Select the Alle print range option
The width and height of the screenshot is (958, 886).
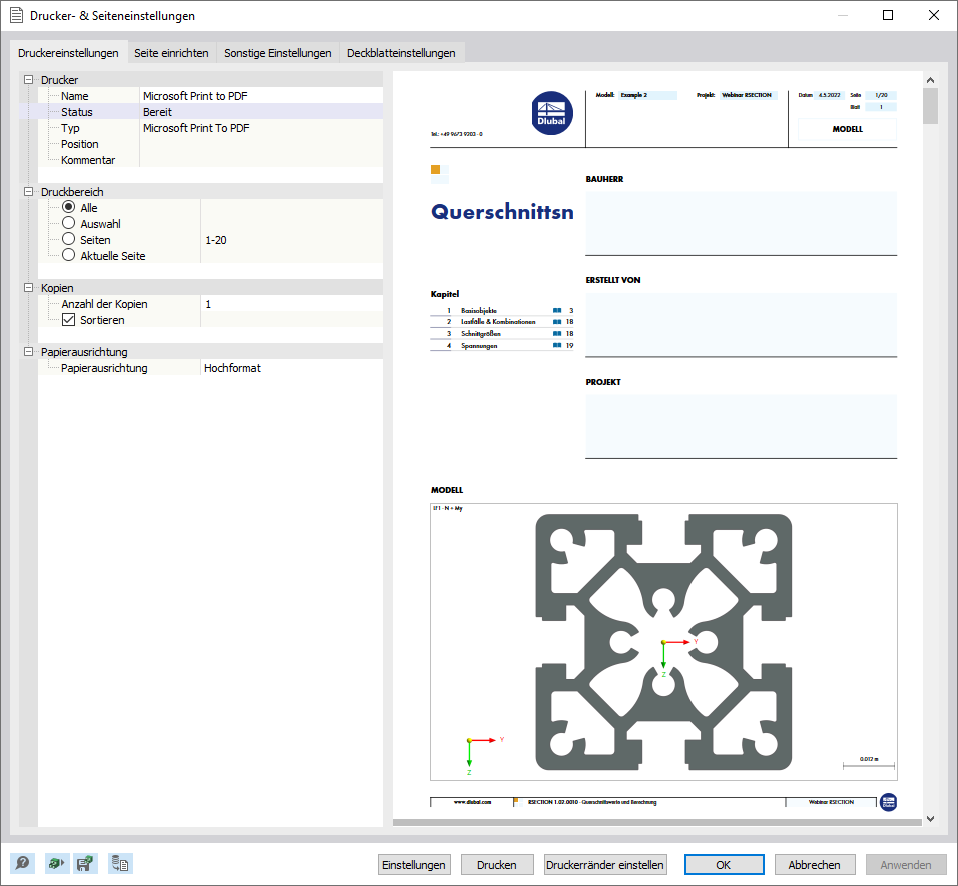click(68, 207)
